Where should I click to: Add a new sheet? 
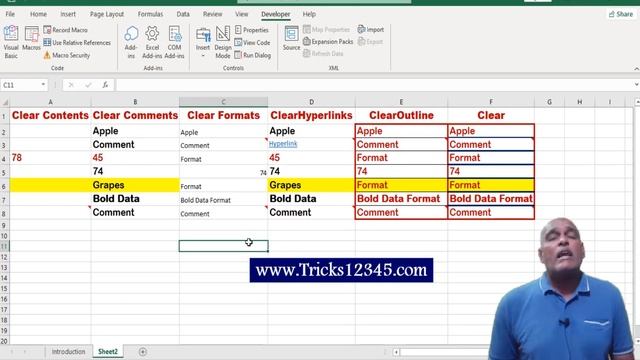click(142, 351)
